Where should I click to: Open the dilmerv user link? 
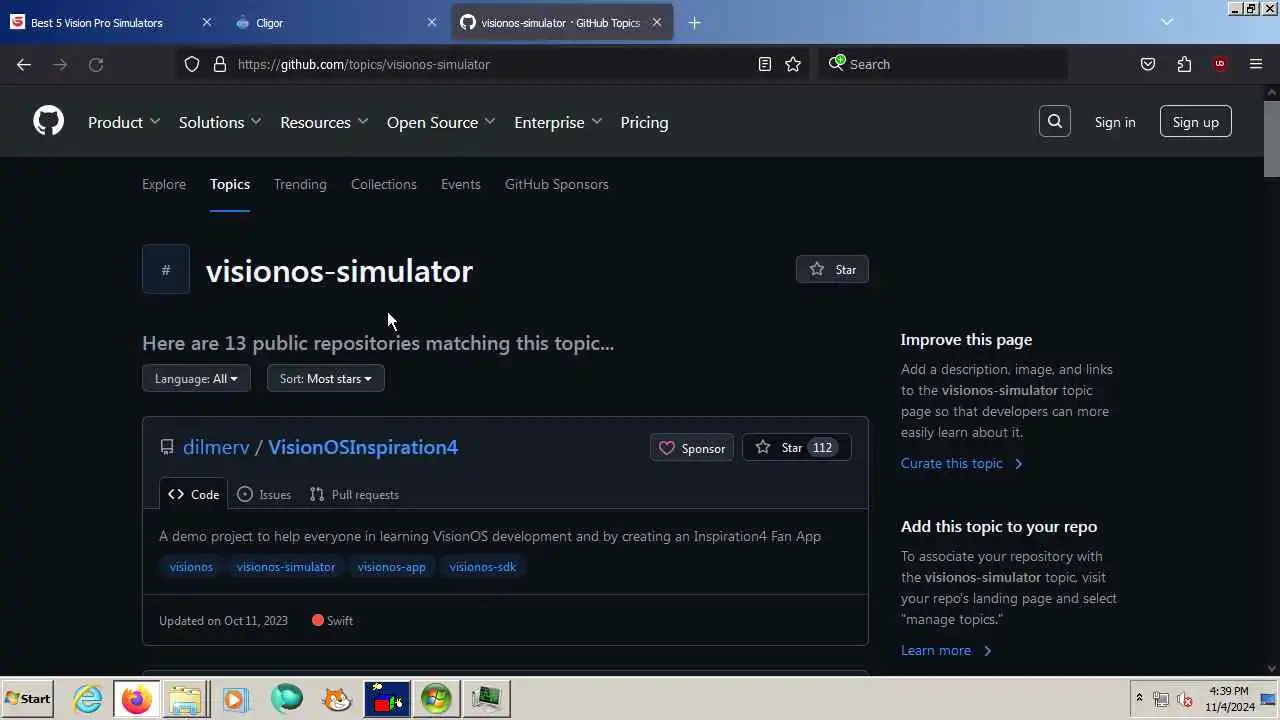coord(216,447)
